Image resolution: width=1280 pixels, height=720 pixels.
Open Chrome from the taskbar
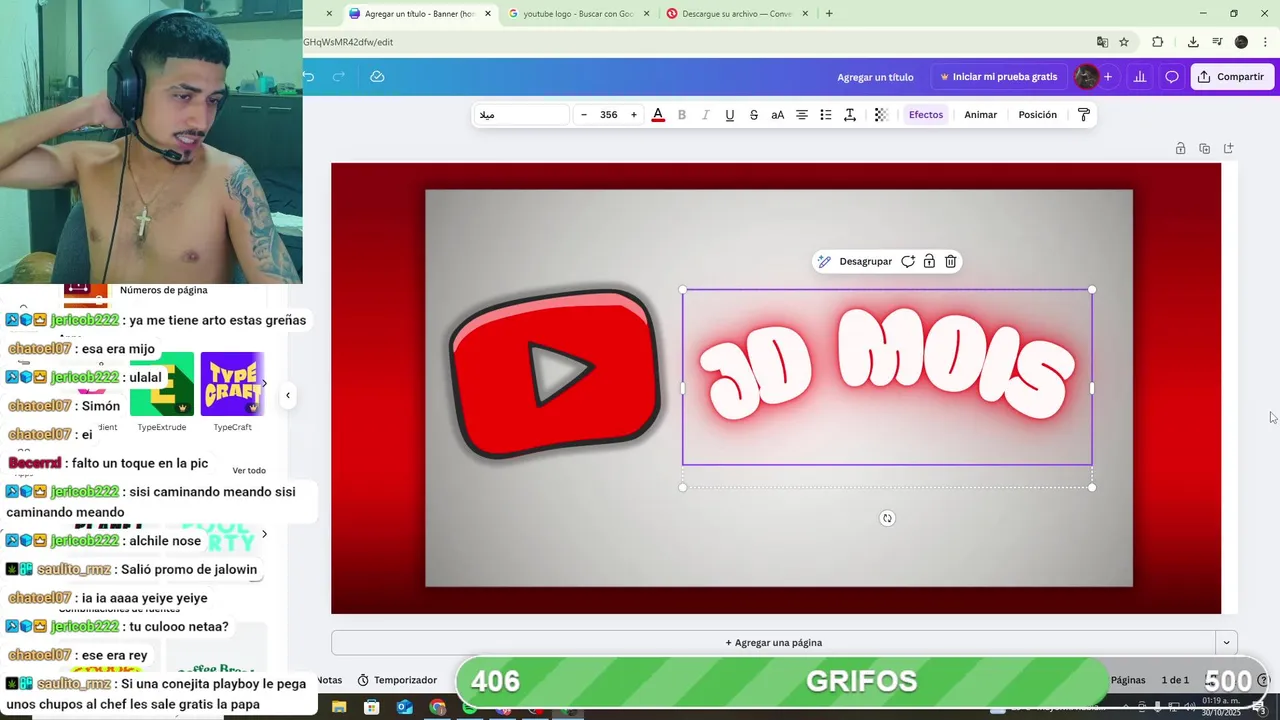coord(437,708)
